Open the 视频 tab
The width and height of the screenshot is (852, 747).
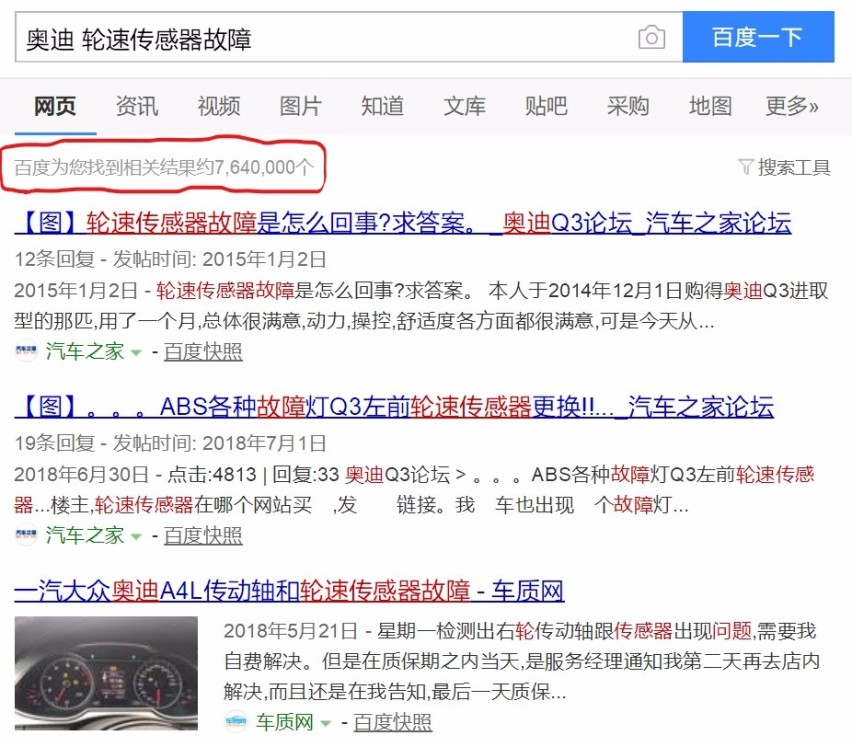[219, 106]
